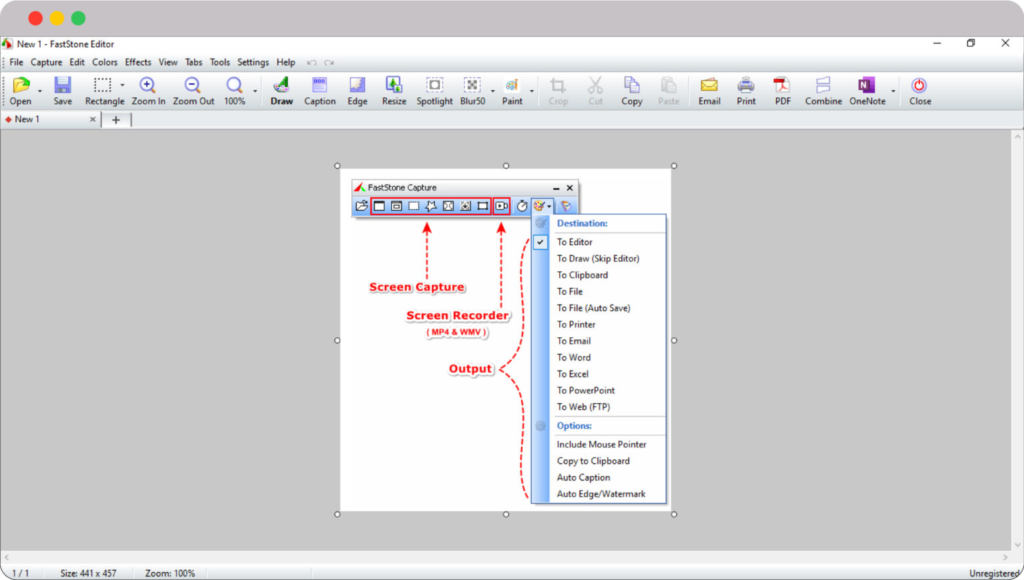The width and height of the screenshot is (1024, 580).
Task: Open the 100% zoom dropdown arrow
Action: pyautogui.click(x=255, y=91)
